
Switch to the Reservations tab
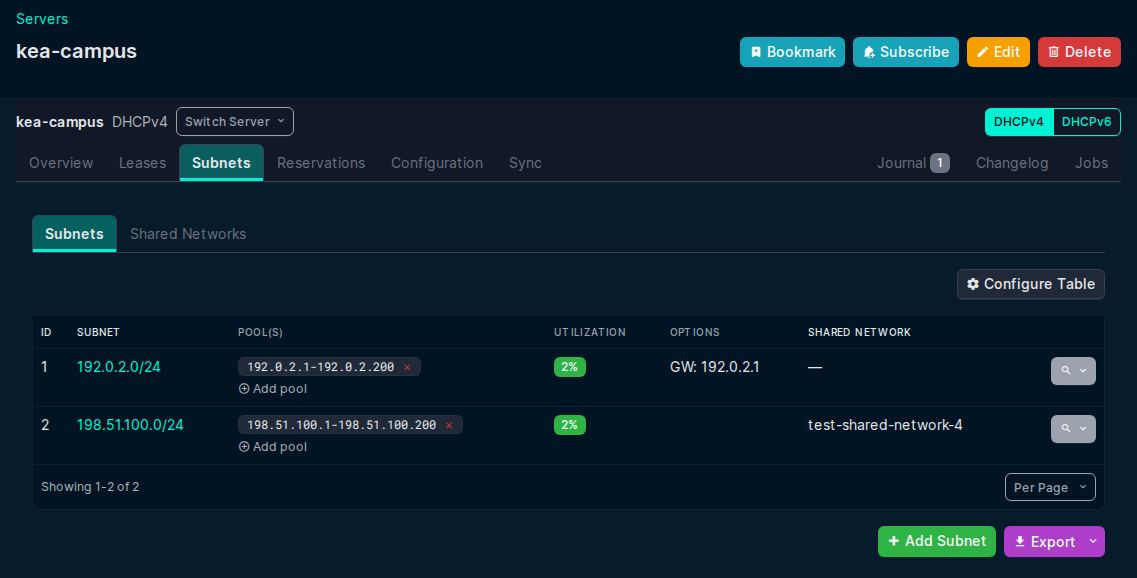(x=321, y=163)
